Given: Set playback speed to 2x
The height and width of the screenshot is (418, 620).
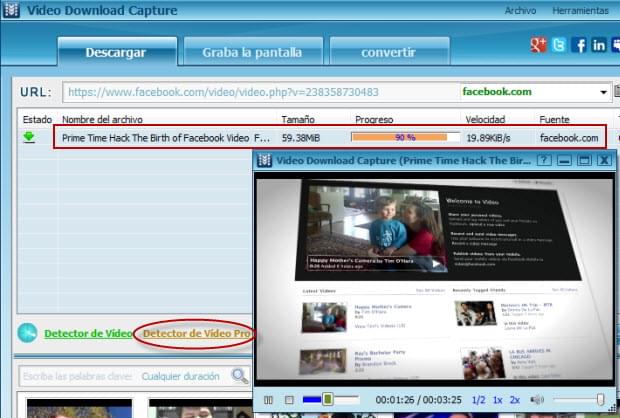Looking at the screenshot, I should (515, 400).
